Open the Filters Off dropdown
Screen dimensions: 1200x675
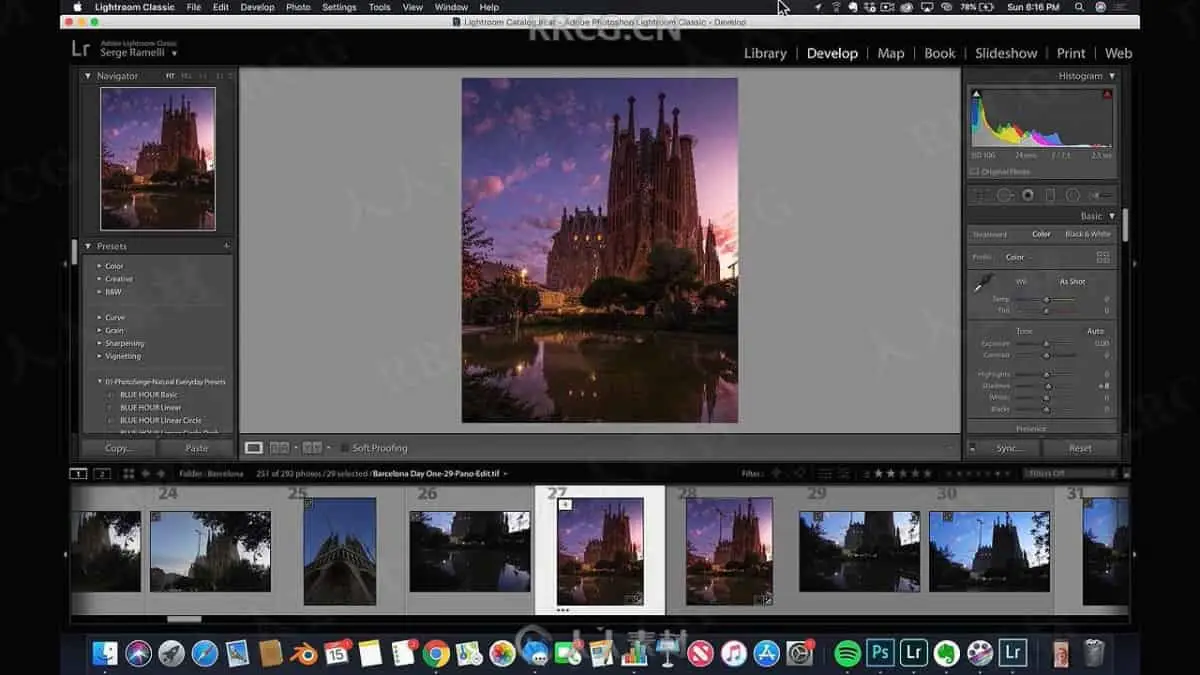pos(1069,473)
